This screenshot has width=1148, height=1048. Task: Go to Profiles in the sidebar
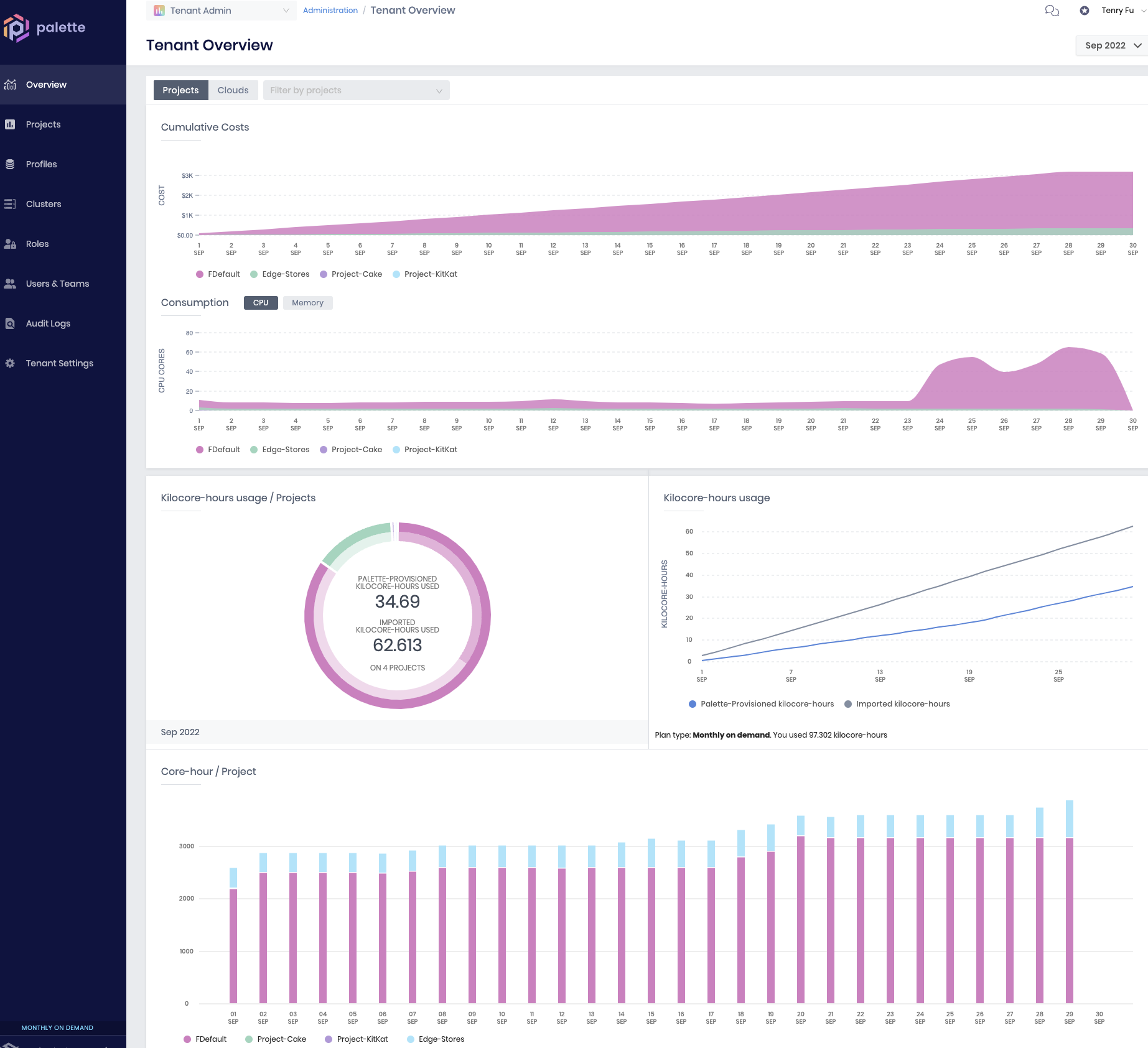(x=42, y=164)
